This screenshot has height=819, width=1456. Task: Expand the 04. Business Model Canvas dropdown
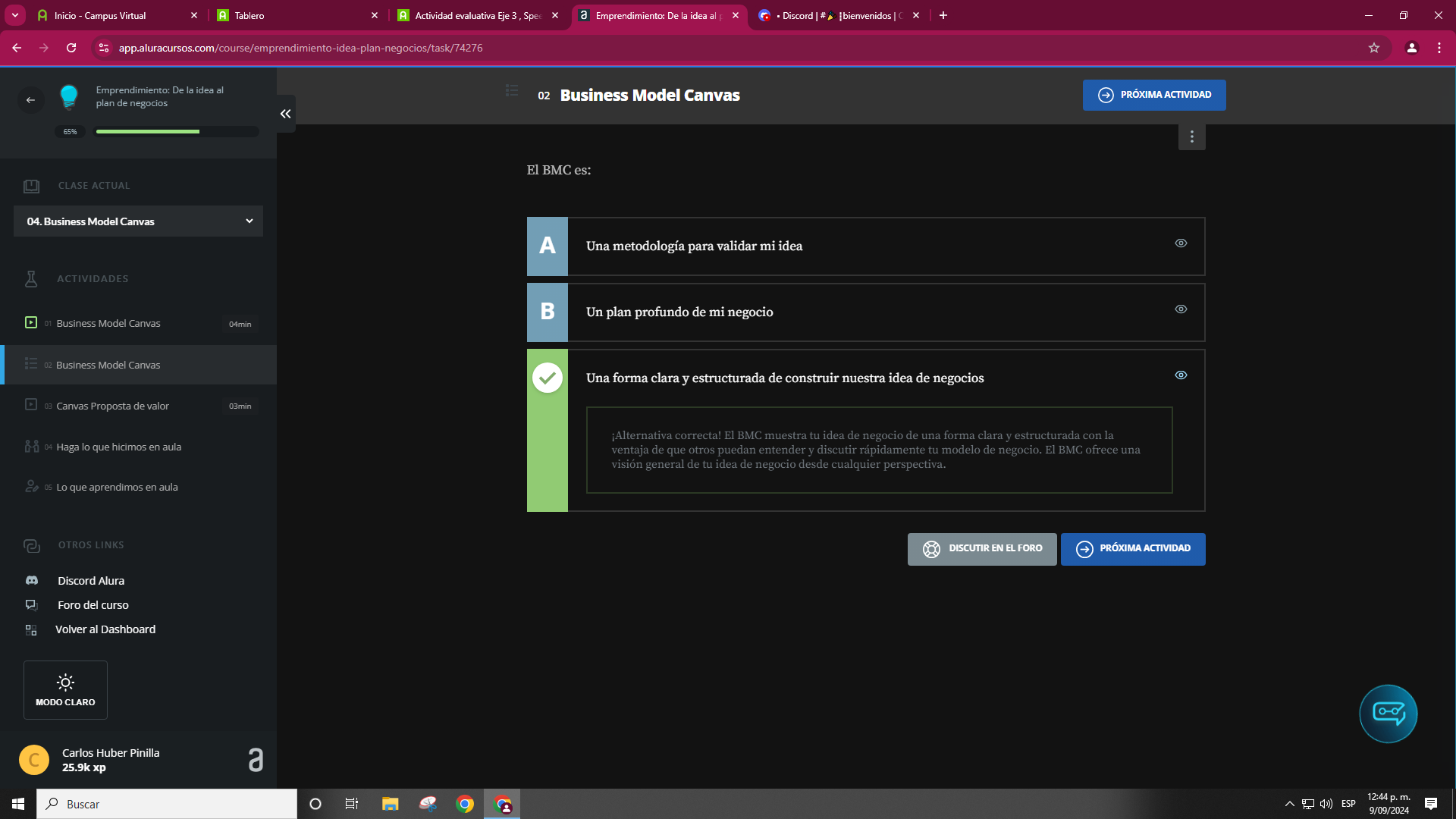138,221
